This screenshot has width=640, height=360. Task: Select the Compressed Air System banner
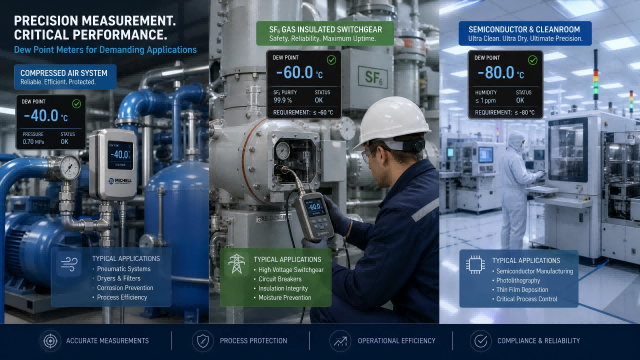pos(65,77)
